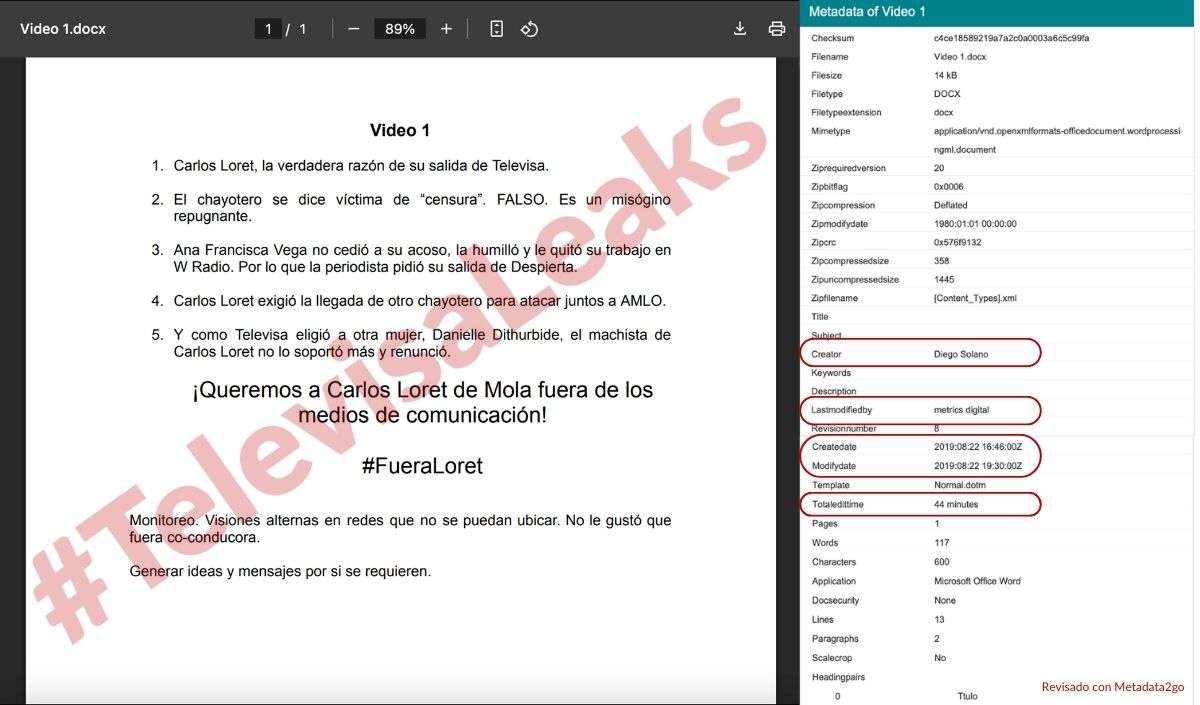The width and height of the screenshot is (1200, 705).
Task: Select Modifydate value 2019:08:22 19:30:00Z
Action: [978, 466]
